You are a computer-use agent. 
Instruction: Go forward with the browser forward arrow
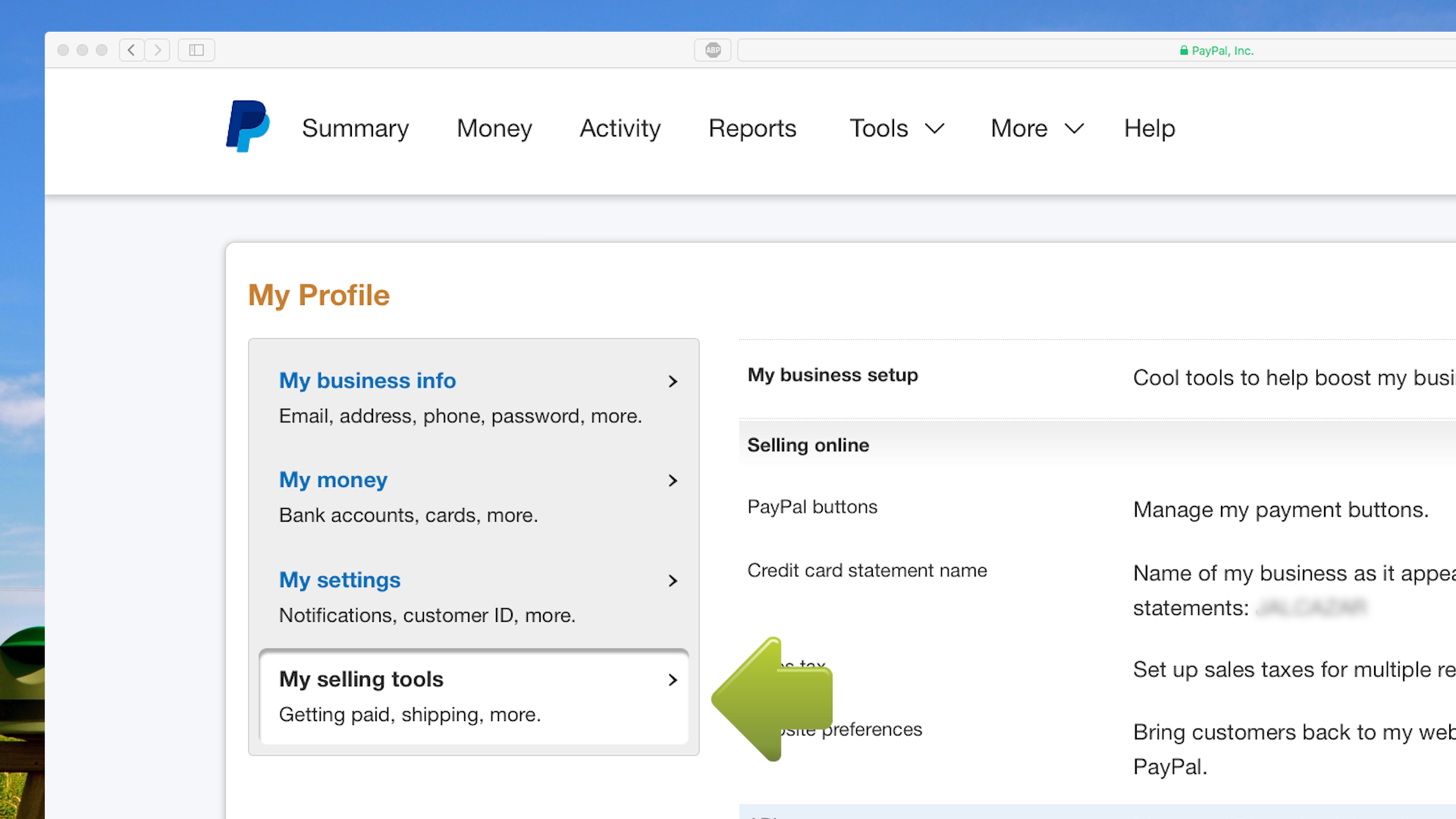(158, 50)
